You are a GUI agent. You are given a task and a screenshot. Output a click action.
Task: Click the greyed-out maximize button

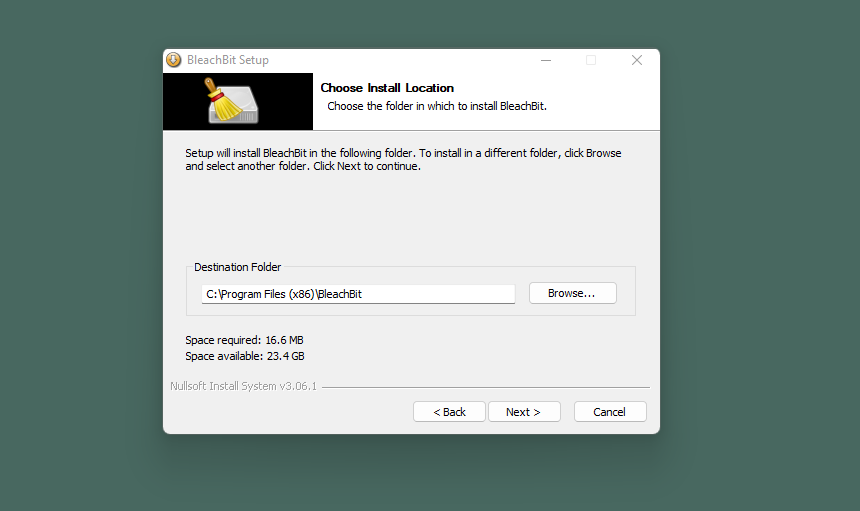[591, 60]
